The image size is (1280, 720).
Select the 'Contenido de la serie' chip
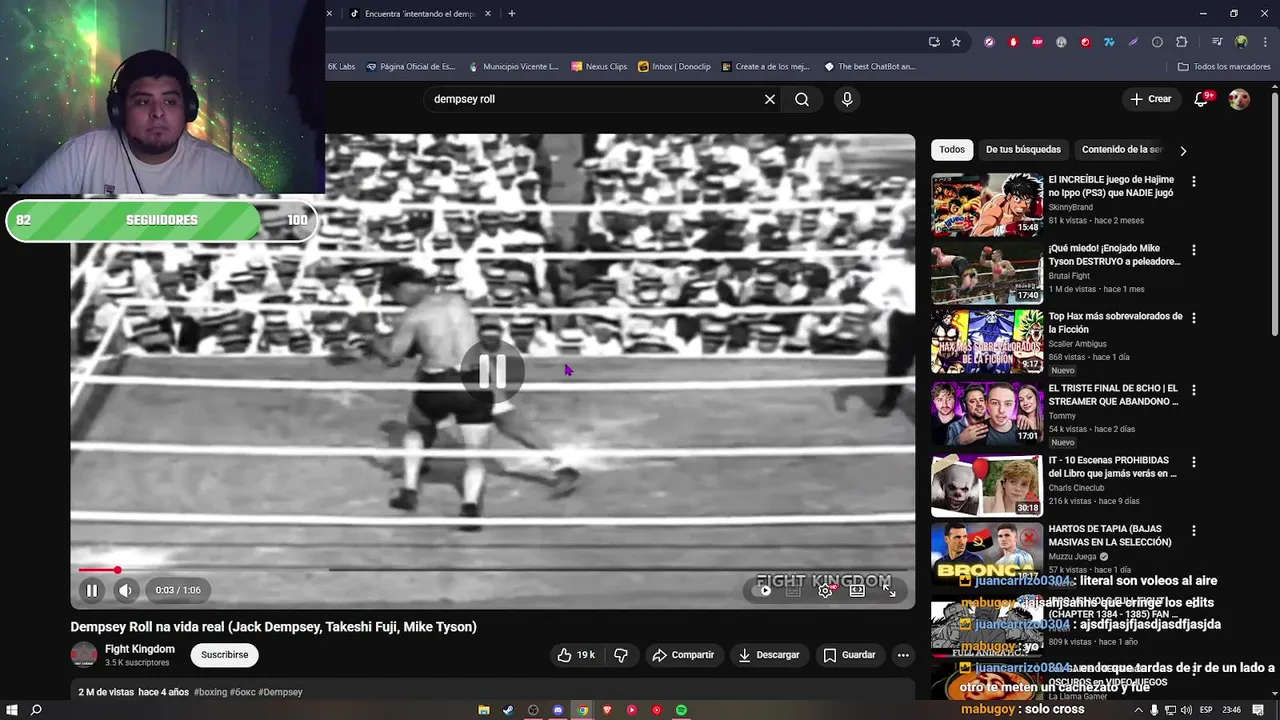[1122, 149]
